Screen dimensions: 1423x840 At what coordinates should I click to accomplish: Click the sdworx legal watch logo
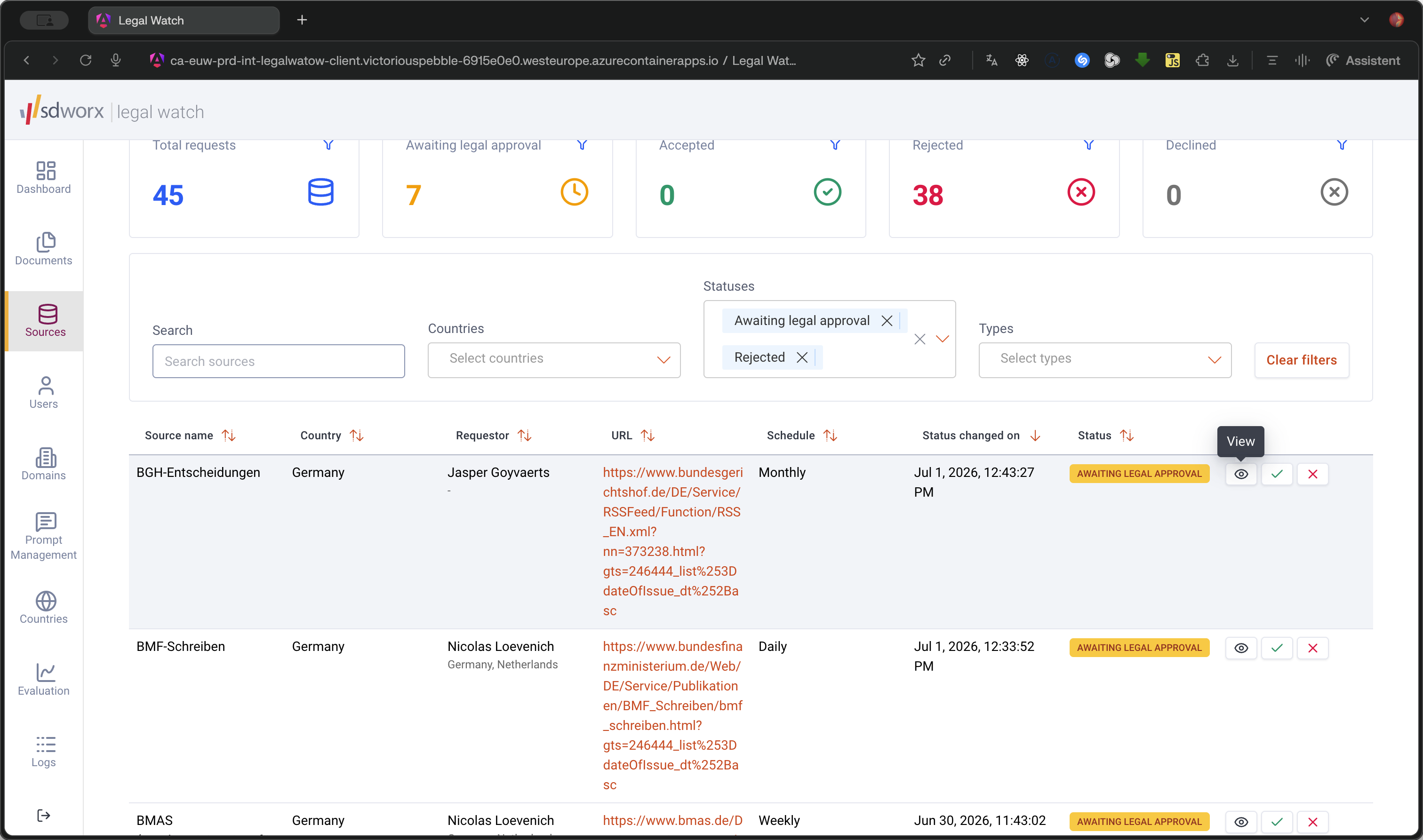(x=112, y=110)
